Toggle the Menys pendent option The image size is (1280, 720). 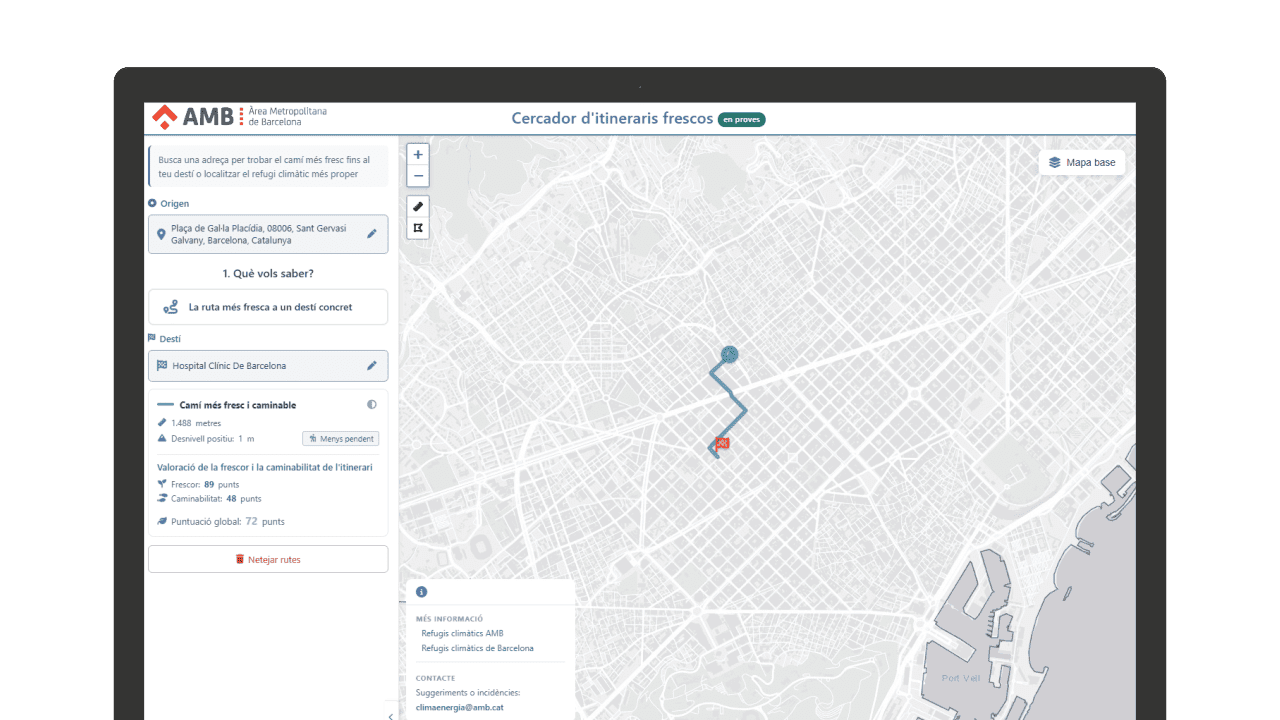(340, 438)
